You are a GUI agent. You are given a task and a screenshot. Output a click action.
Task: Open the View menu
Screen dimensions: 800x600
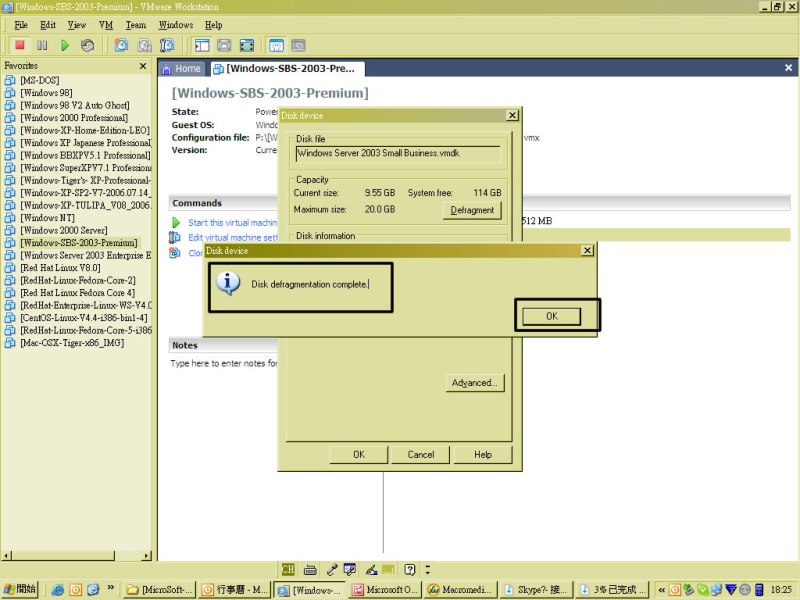click(x=77, y=25)
